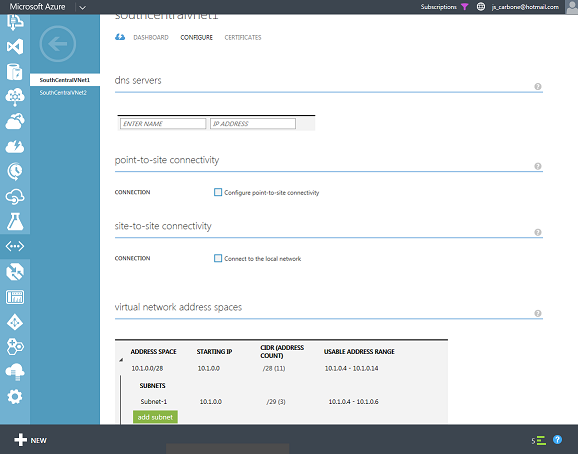The image size is (578, 454).
Task: Click the New button in bottom bar
Action: pos(30,440)
